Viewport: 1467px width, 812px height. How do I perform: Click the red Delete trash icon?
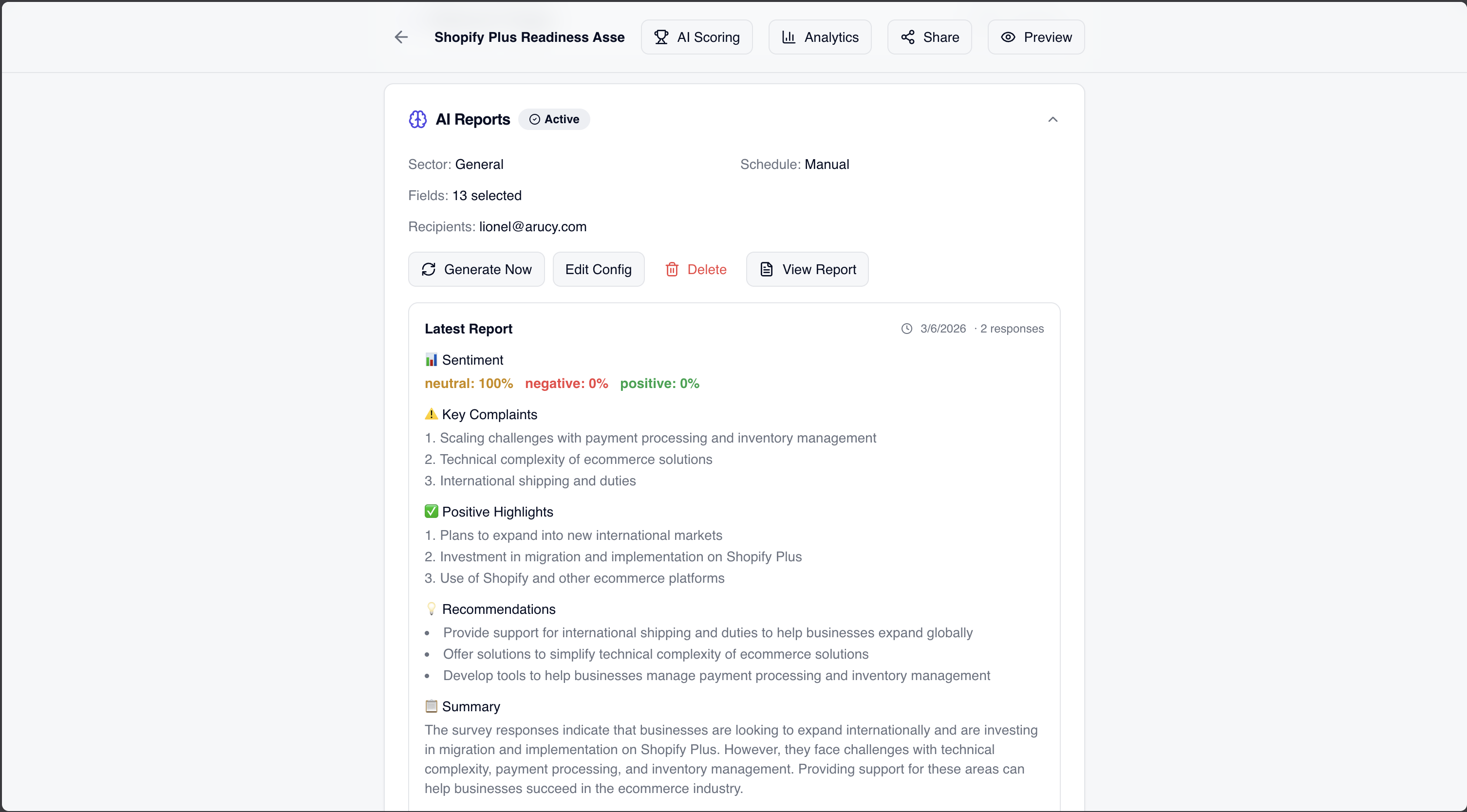672,269
